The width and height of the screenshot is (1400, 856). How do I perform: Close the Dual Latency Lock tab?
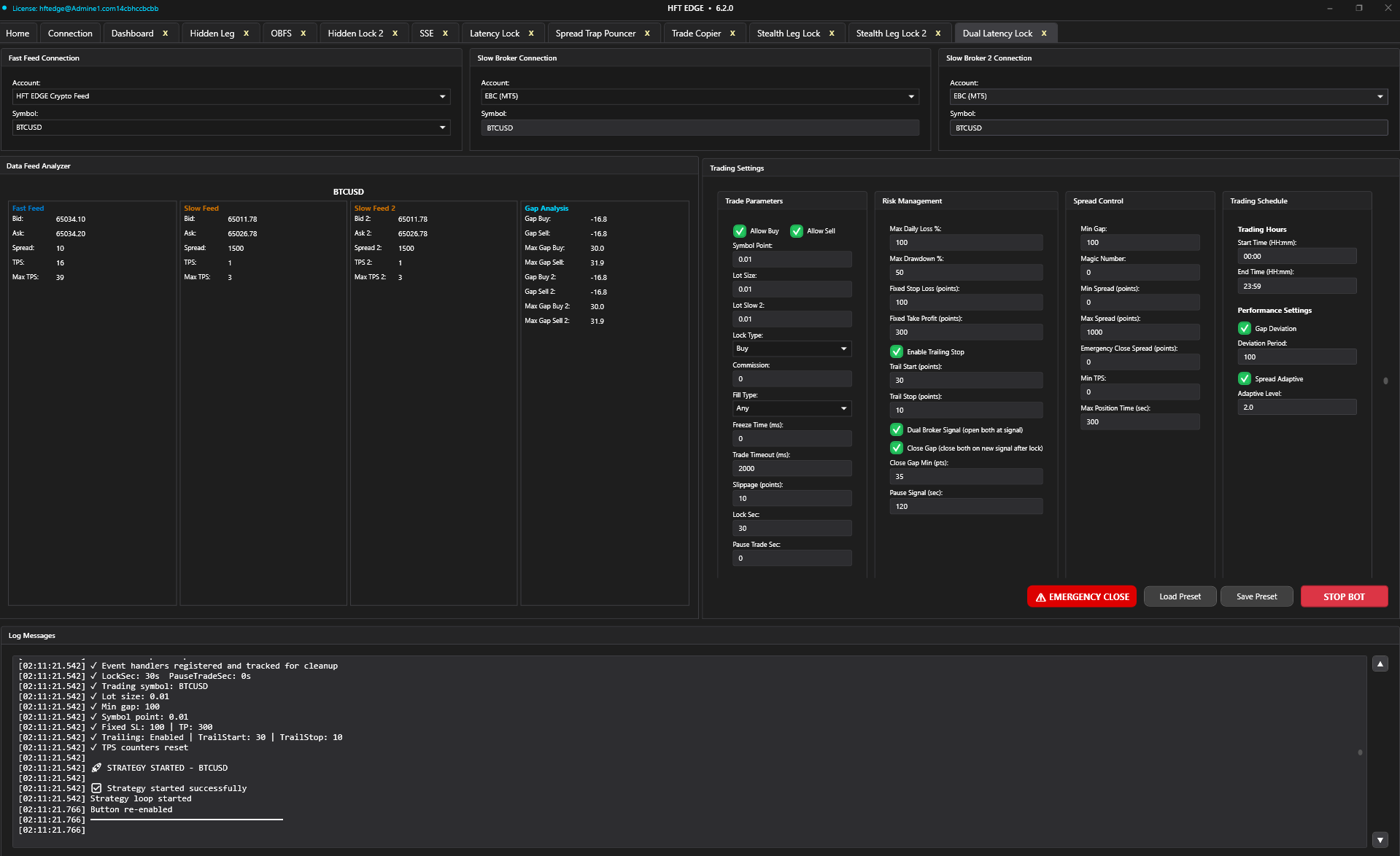coord(1044,34)
